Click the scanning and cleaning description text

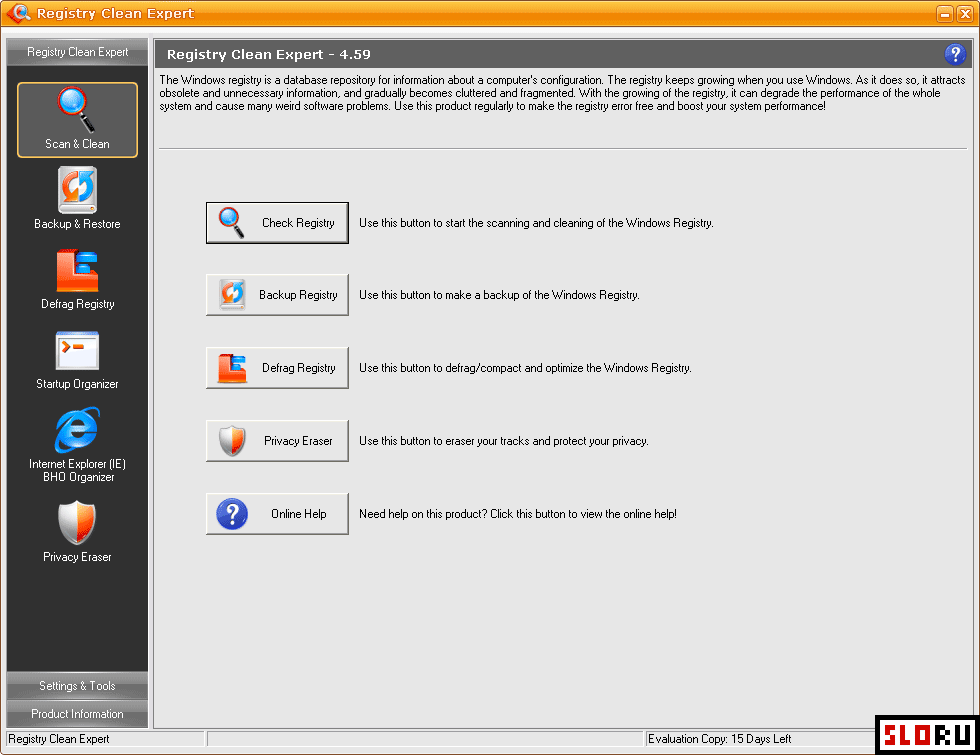536,223
